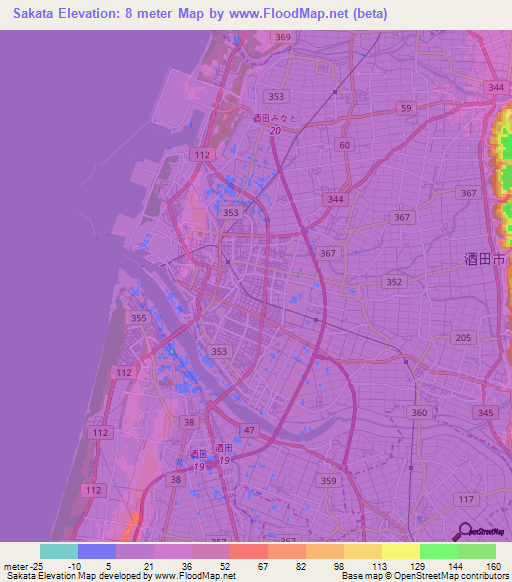Click the 'Base map © OpenStreetMap contributors' text
Screen dimensions: 512x582
(425, 576)
